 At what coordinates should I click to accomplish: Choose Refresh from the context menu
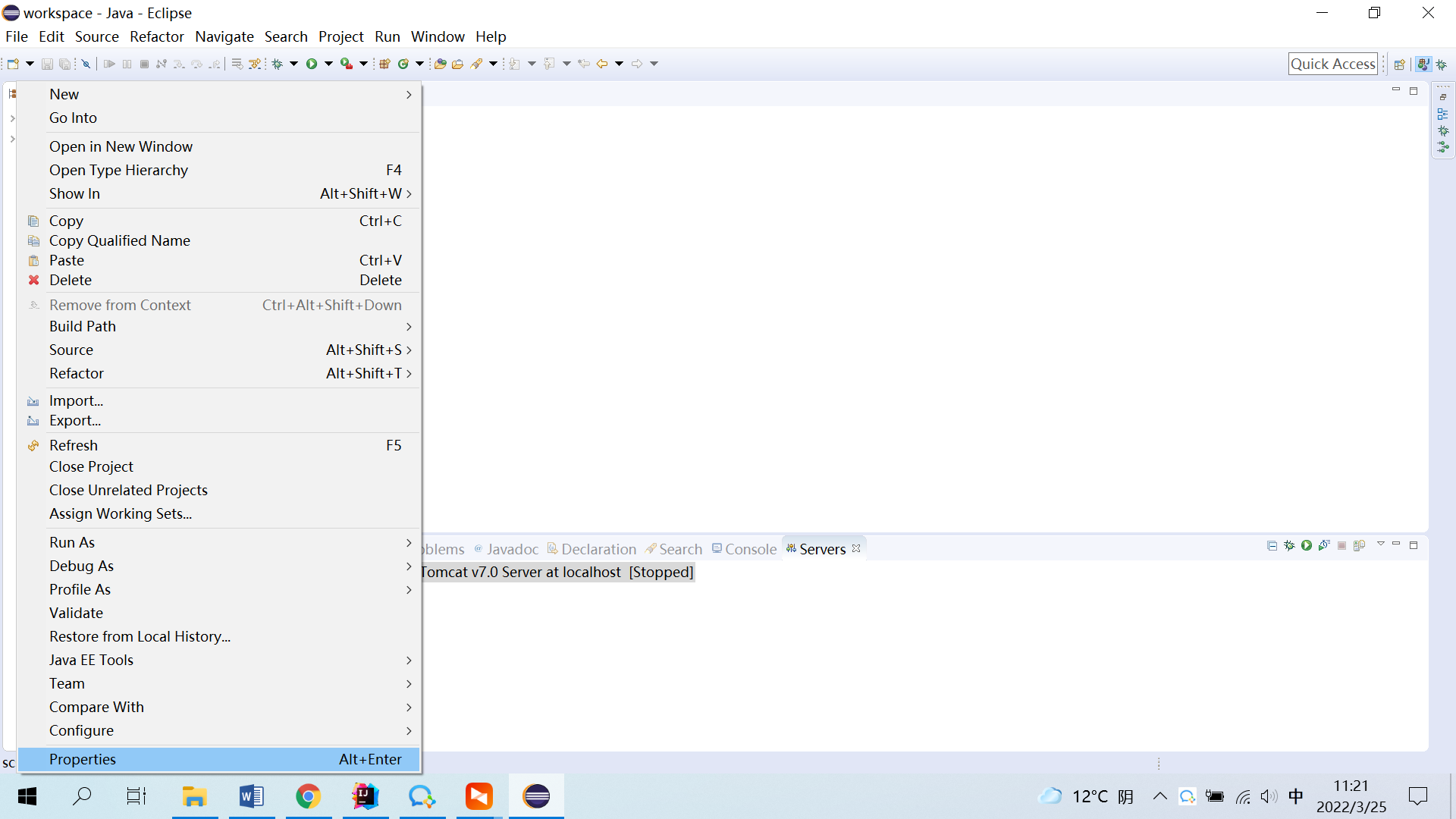coord(74,445)
